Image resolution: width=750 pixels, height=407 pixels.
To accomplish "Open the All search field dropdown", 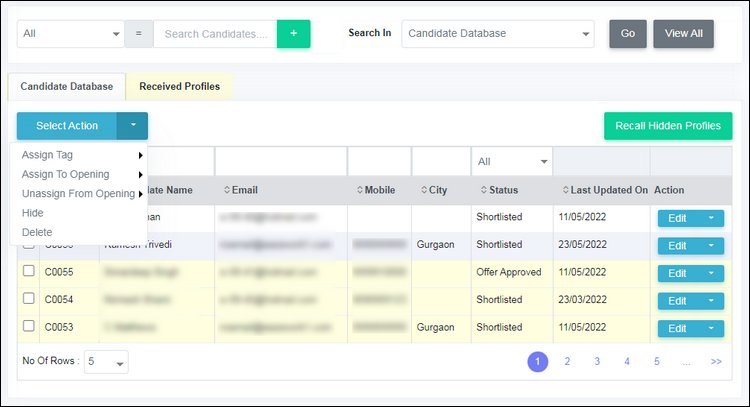I will tap(71, 33).
